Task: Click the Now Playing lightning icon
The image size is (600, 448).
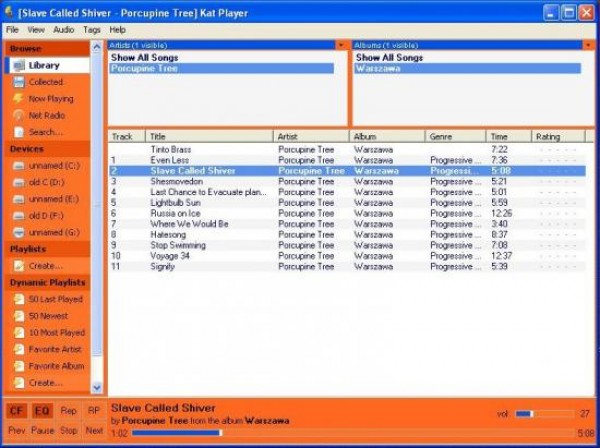Action: pyautogui.click(x=19, y=99)
